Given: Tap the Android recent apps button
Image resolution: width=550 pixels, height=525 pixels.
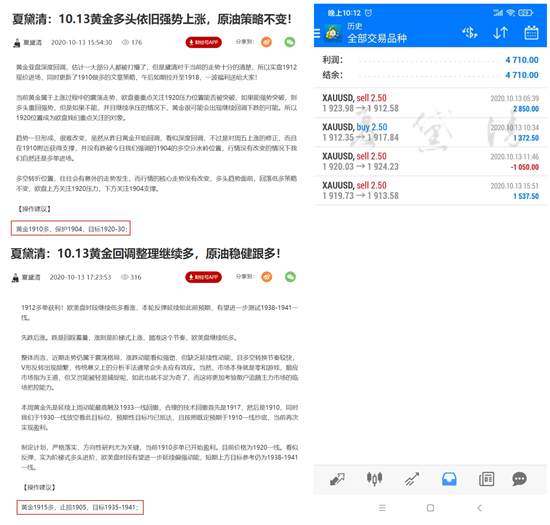Looking at the screenshot, I should pos(382,508).
